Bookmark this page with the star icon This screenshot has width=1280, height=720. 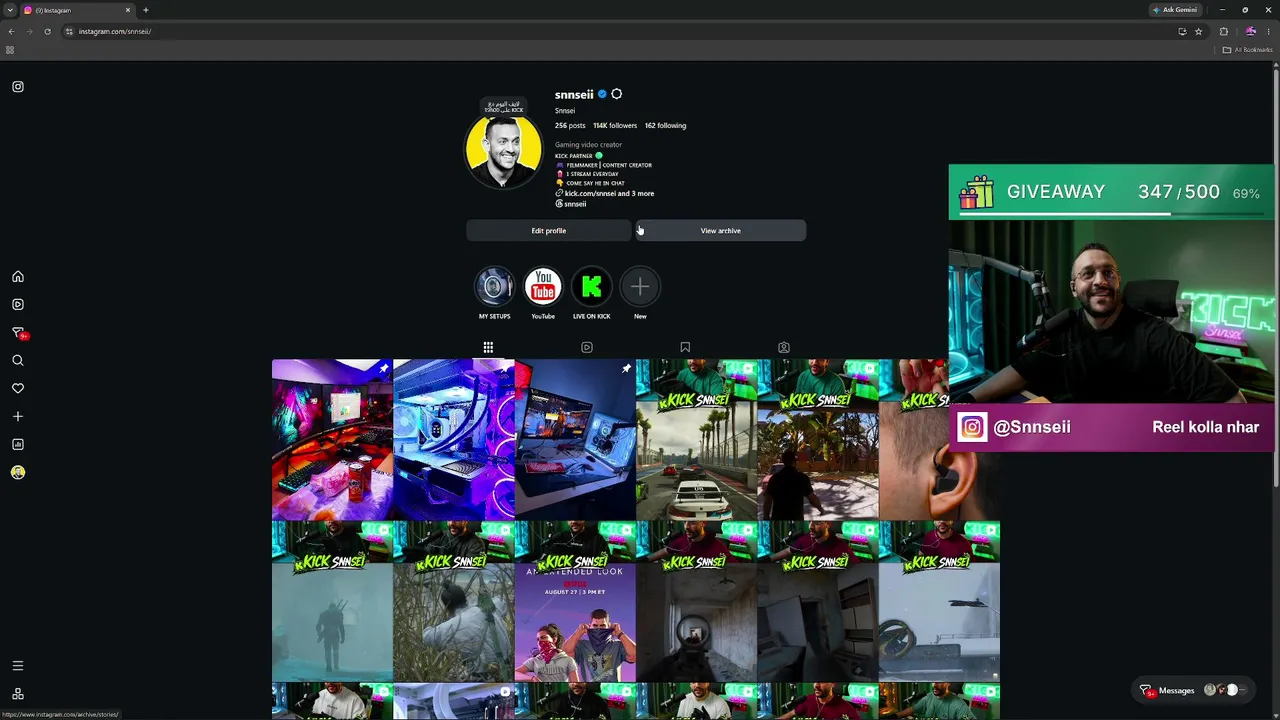click(x=1199, y=32)
